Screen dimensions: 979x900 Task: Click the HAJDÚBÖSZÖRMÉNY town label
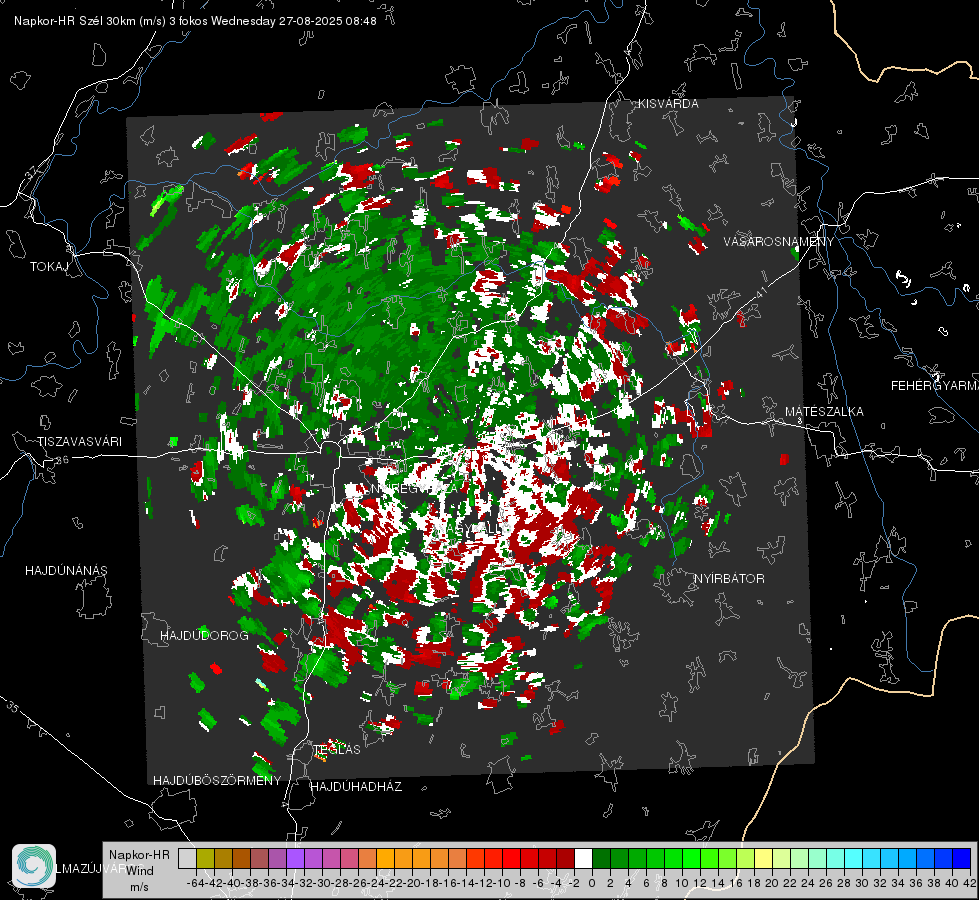[x=217, y=781]
